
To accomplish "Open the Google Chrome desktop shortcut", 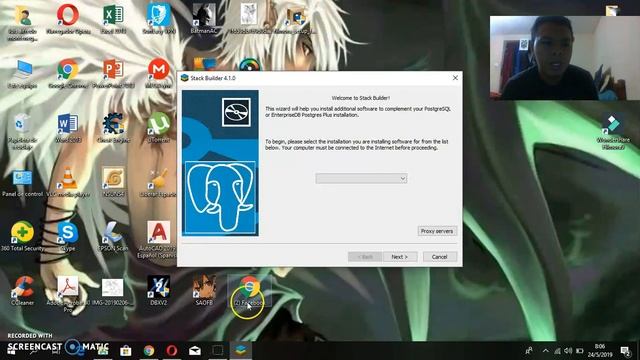I will pyautogui.click(x=68, y=74).
